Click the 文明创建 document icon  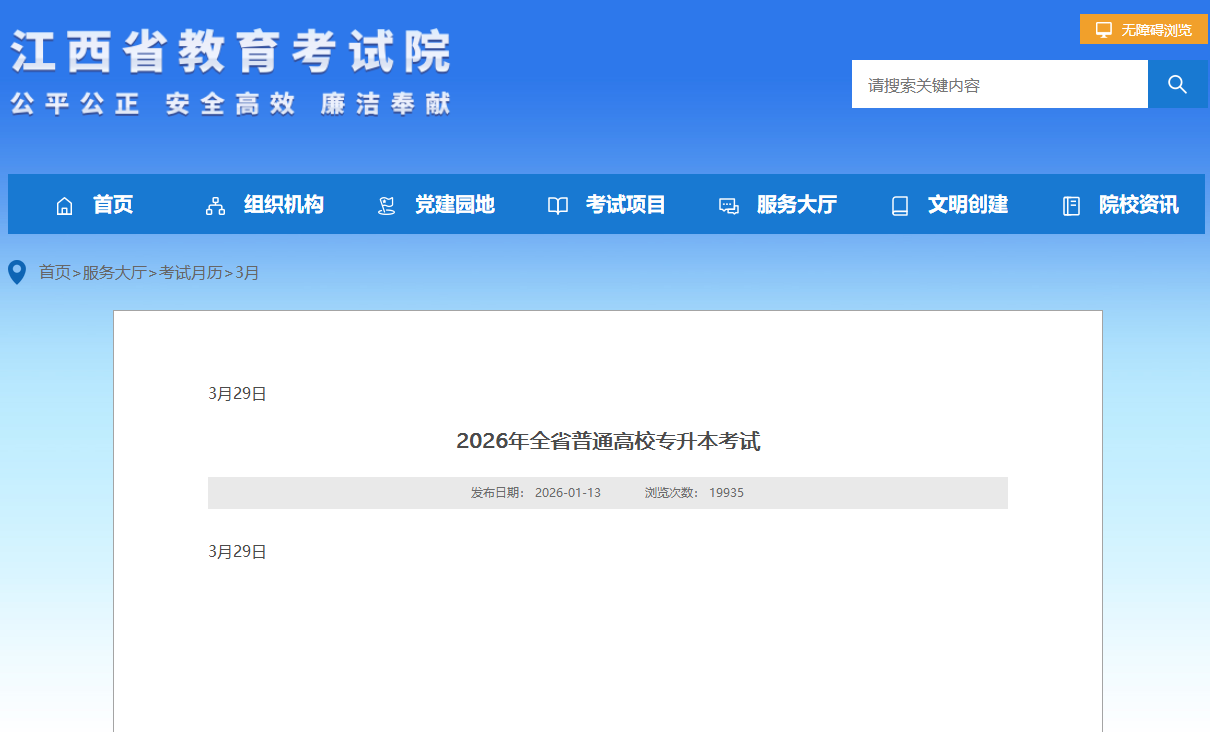[x=899, y=204]
